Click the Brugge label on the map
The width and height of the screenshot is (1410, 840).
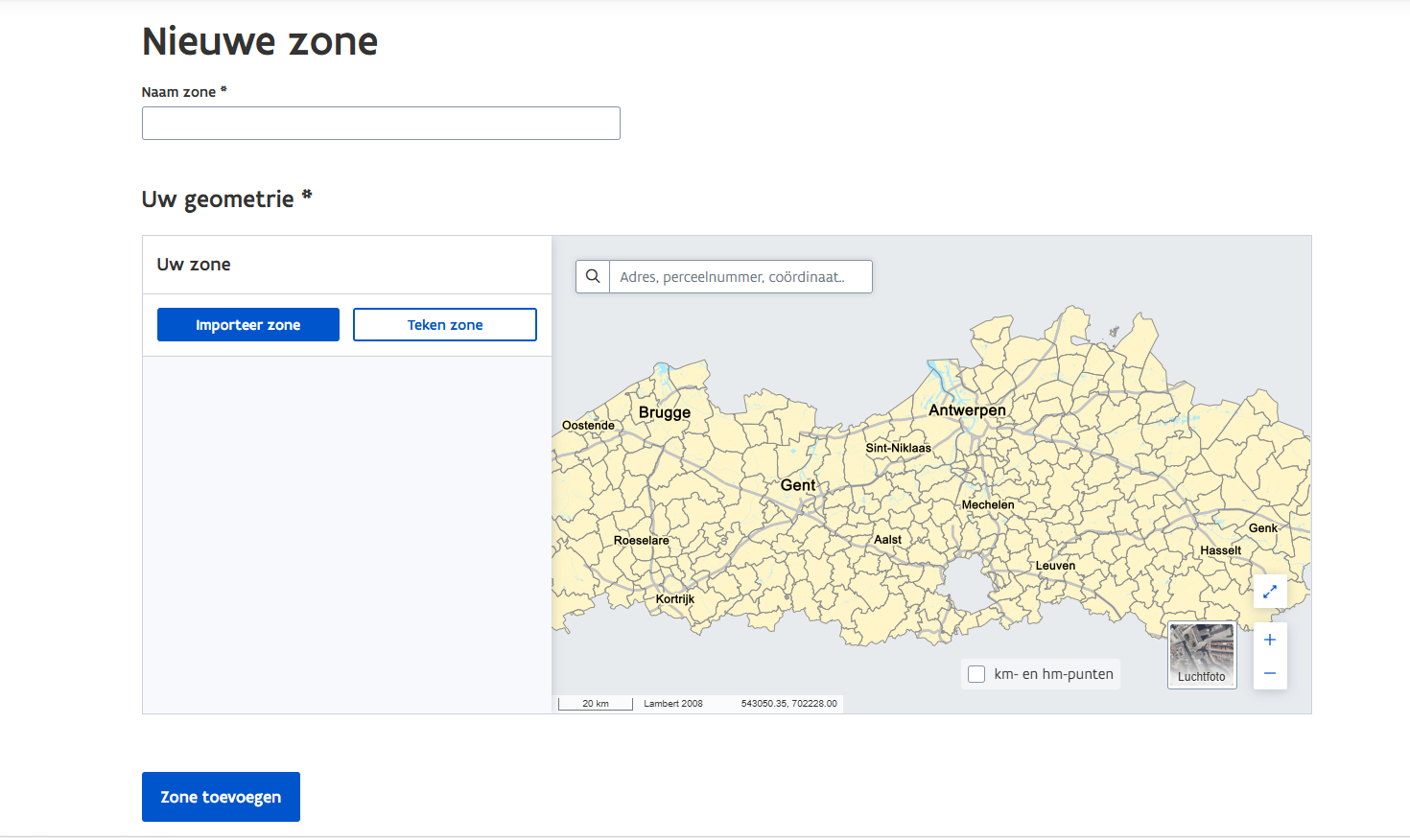point(665,412)
